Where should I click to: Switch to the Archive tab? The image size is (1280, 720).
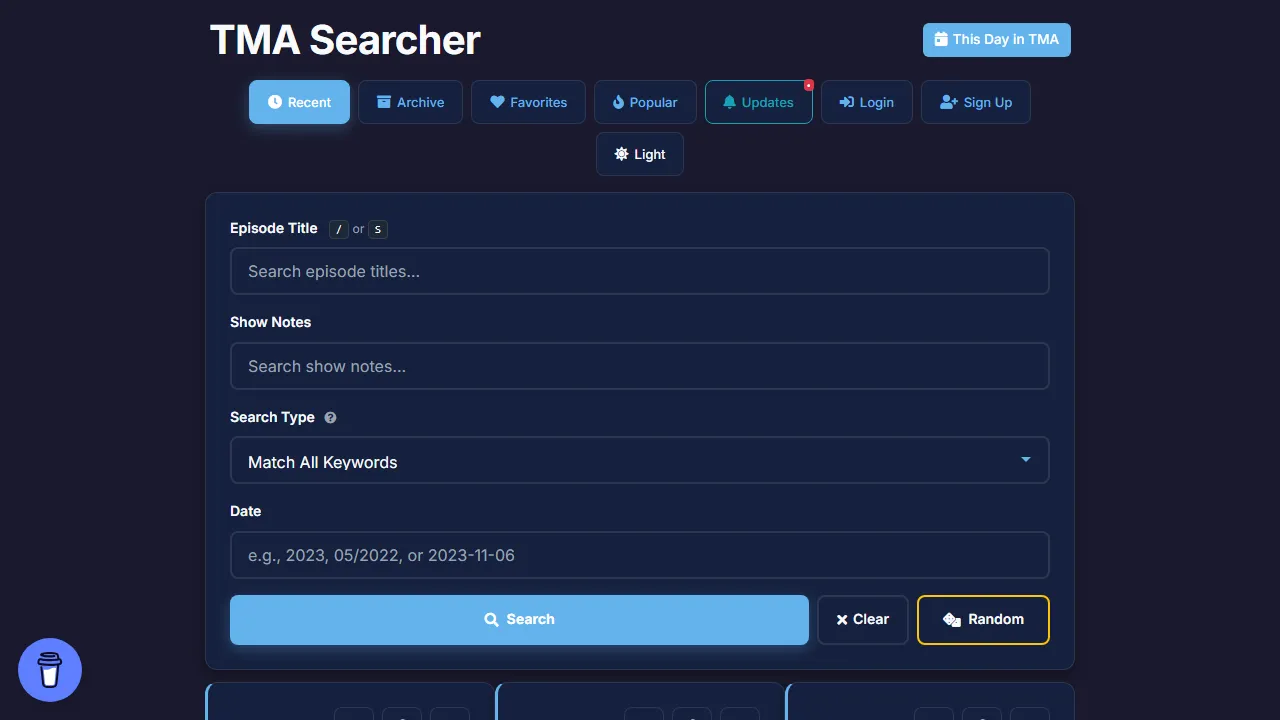(410, 102)
